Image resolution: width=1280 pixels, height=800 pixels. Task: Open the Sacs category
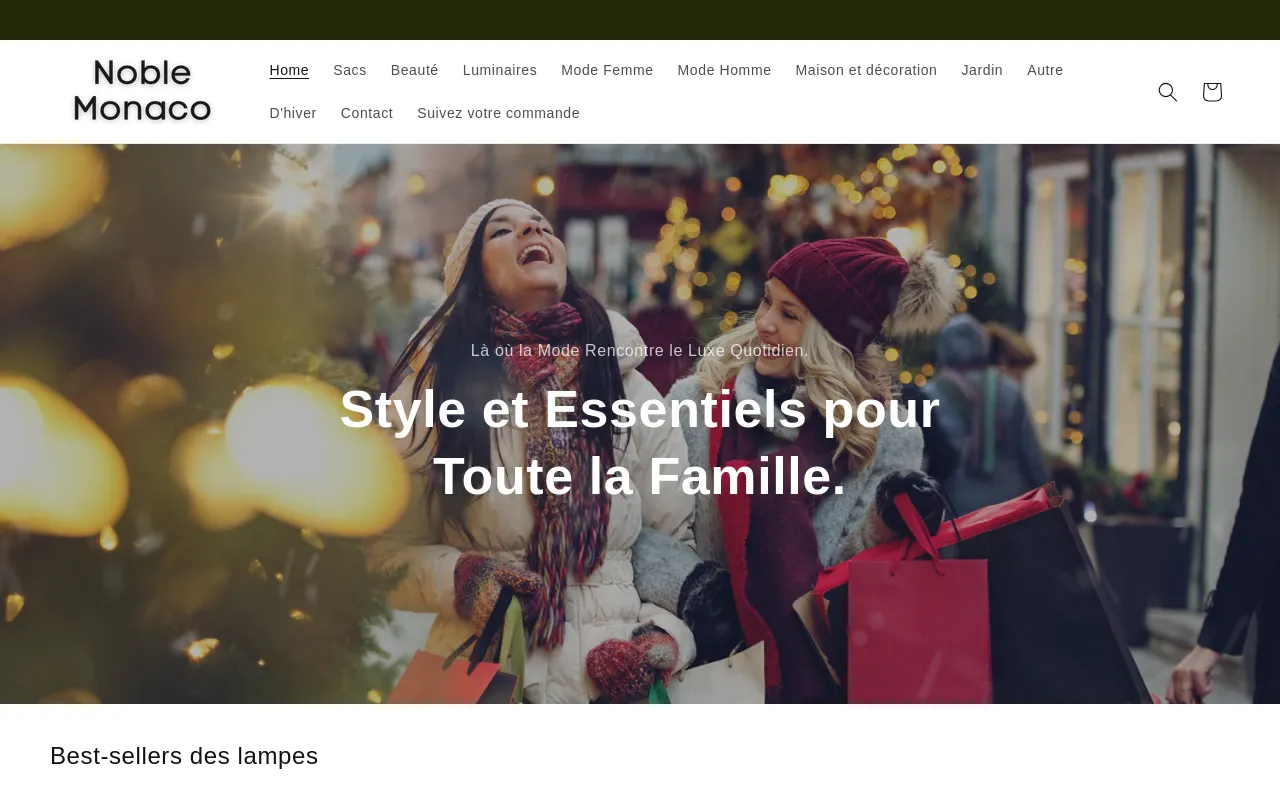(350, 70)
